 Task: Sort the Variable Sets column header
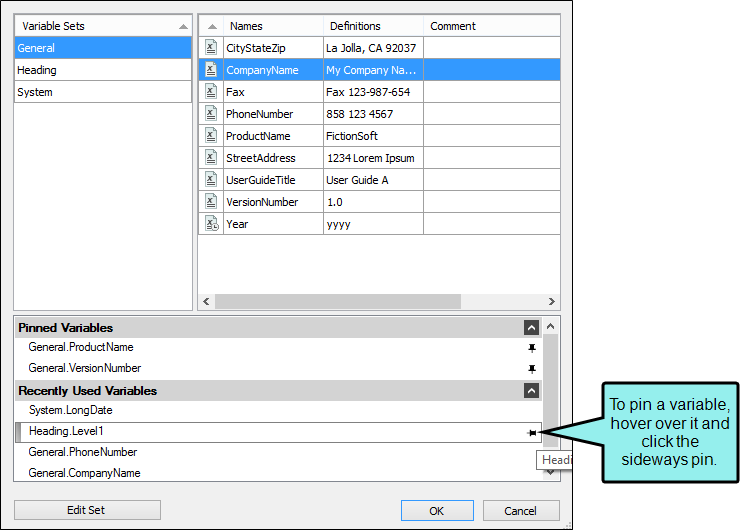[x=103, y=26]
